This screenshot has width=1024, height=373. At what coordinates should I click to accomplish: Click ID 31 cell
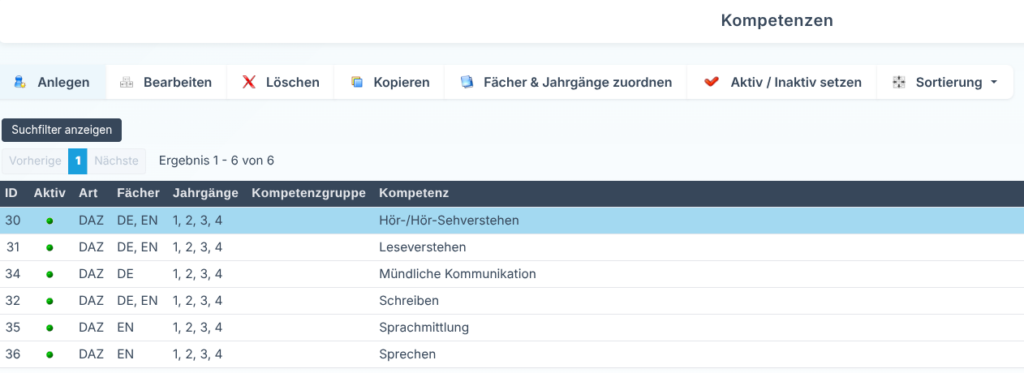click(13, 248)
